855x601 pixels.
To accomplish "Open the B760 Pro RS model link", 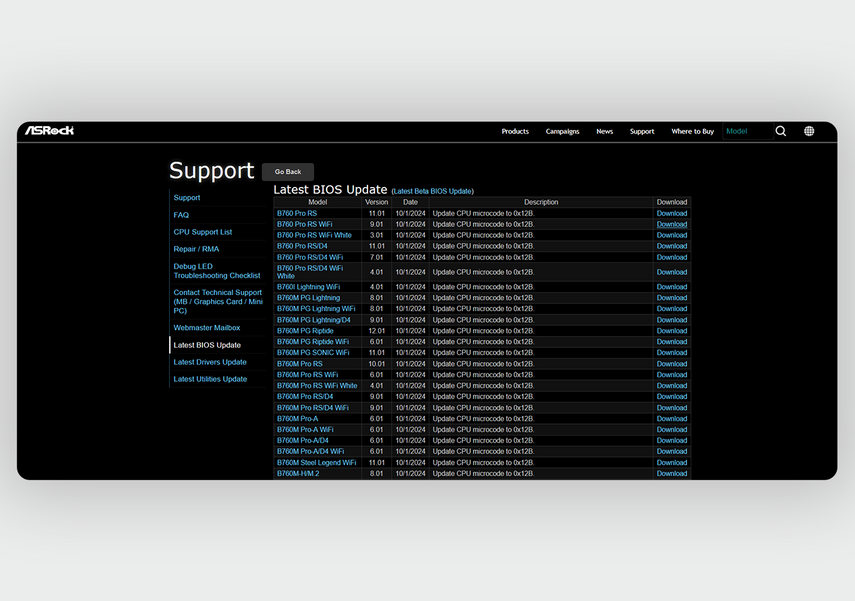I will click(x=297, y=213).
